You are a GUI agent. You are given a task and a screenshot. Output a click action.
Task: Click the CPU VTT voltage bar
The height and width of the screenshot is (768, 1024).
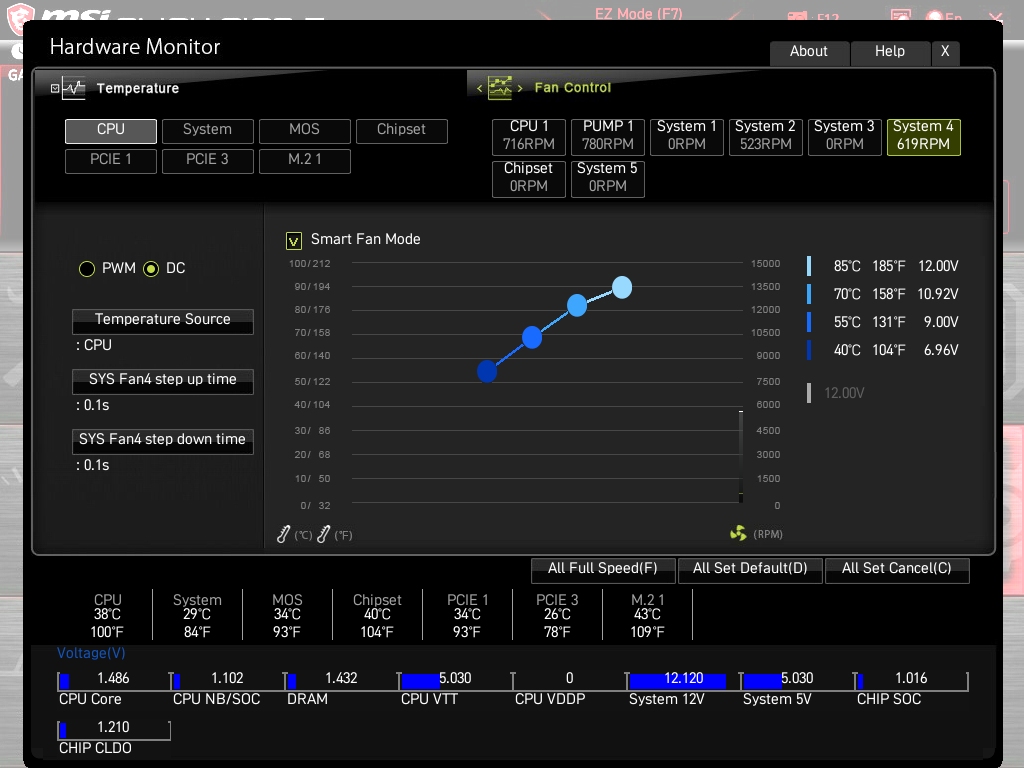pos(455,680)
